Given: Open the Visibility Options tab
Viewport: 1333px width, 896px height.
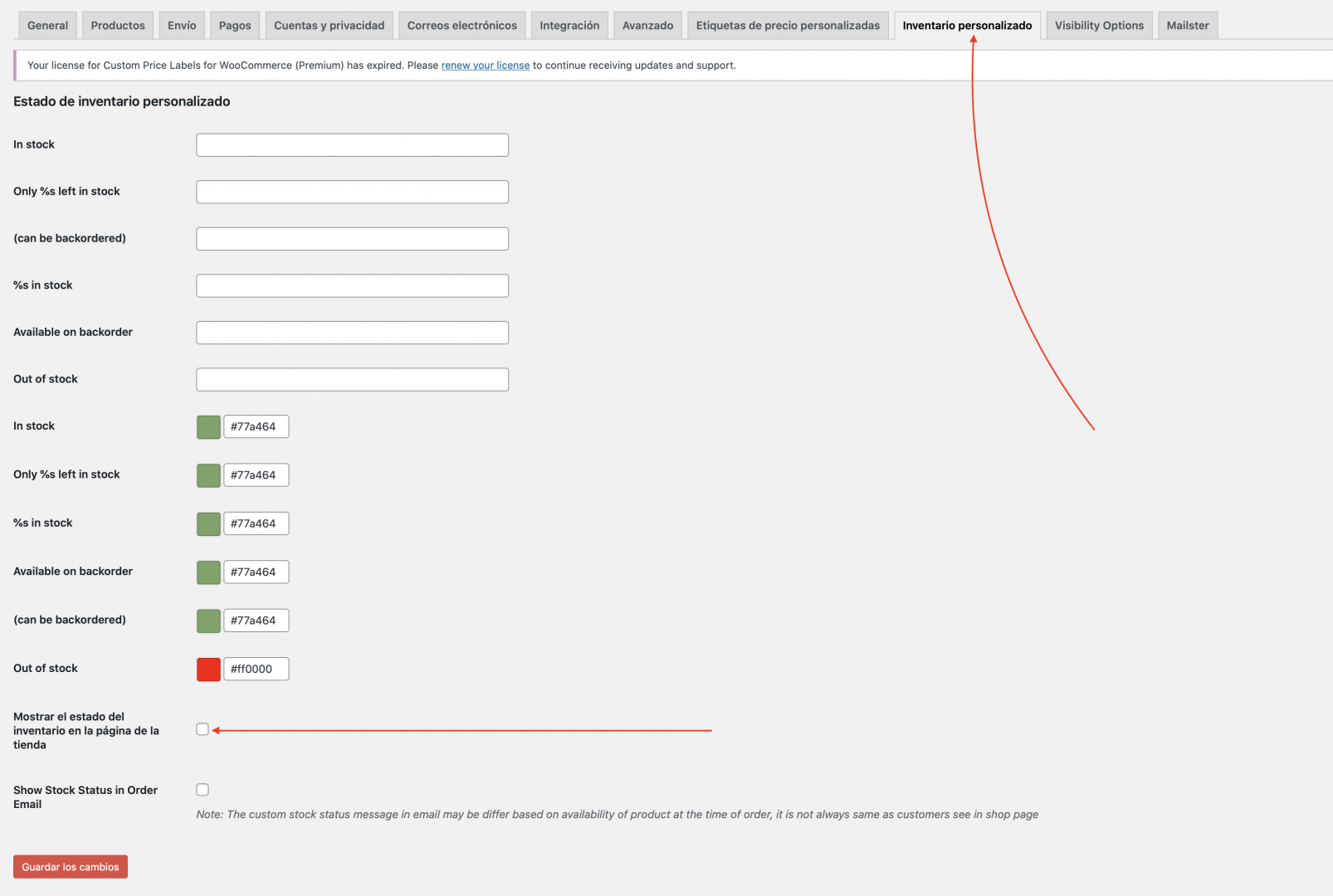Looking at the screenshot, I should pyautogui.click(x=1099, y=26).
